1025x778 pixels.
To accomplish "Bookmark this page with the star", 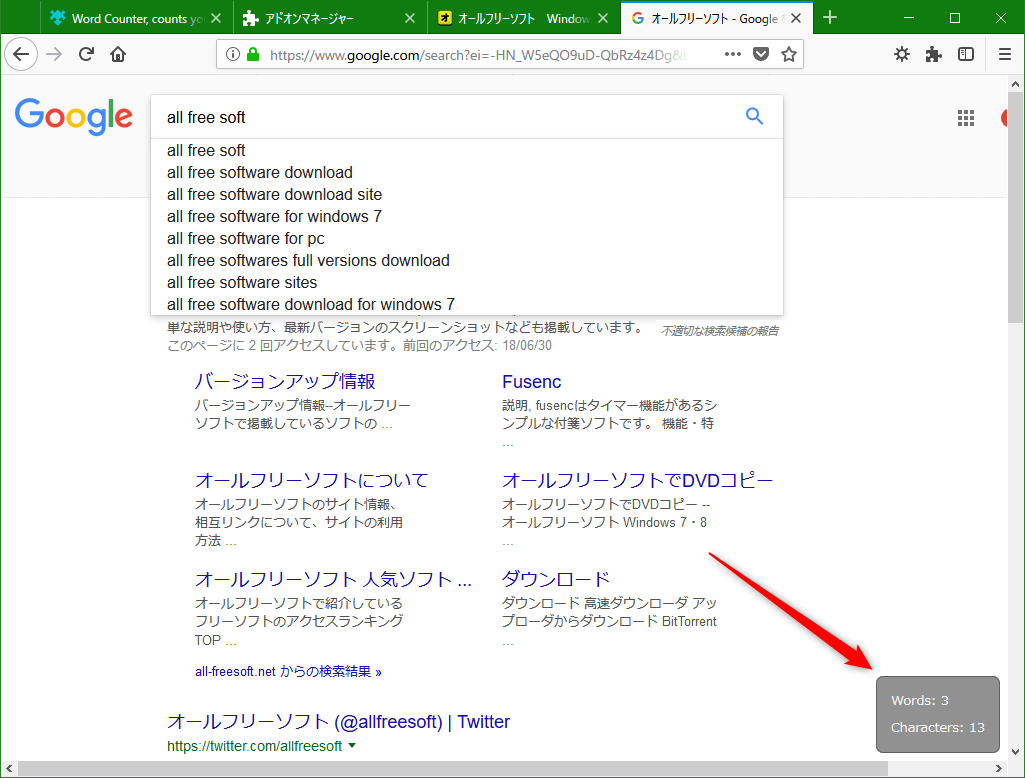I will tap(789, 54).
